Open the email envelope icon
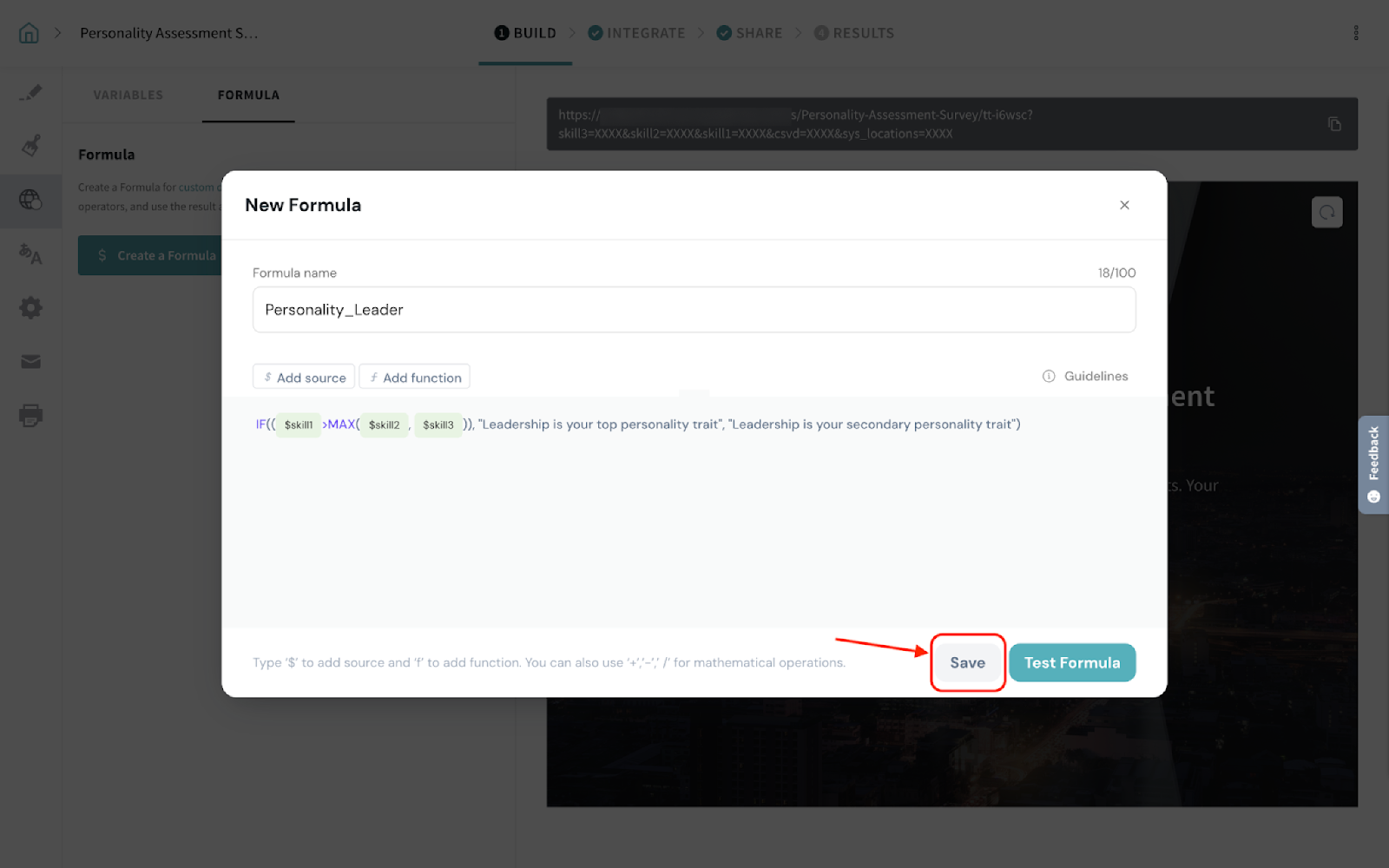1389x868 pixels. point(30,362)
